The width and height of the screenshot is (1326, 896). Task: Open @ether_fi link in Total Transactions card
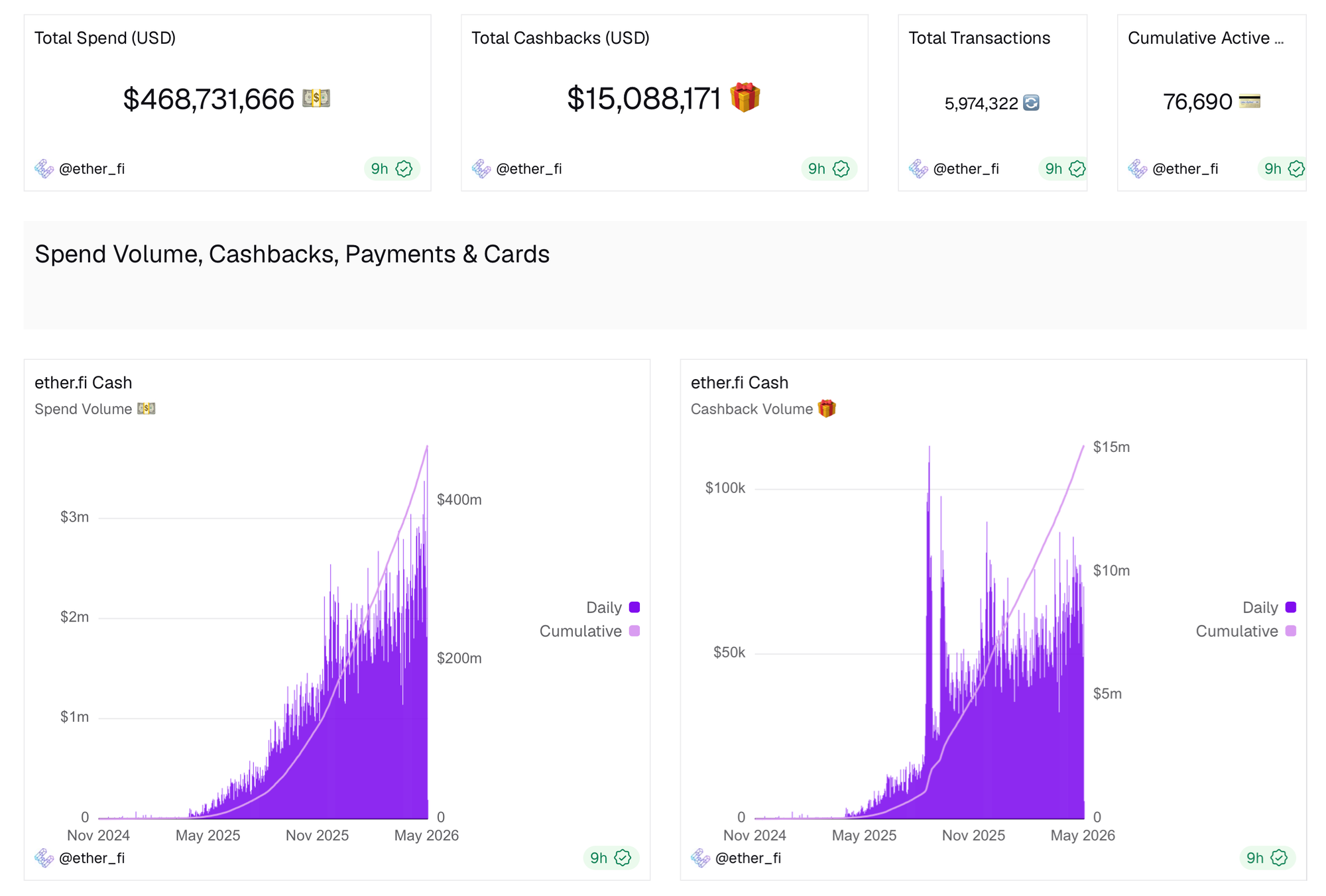(x=965, y=169)
